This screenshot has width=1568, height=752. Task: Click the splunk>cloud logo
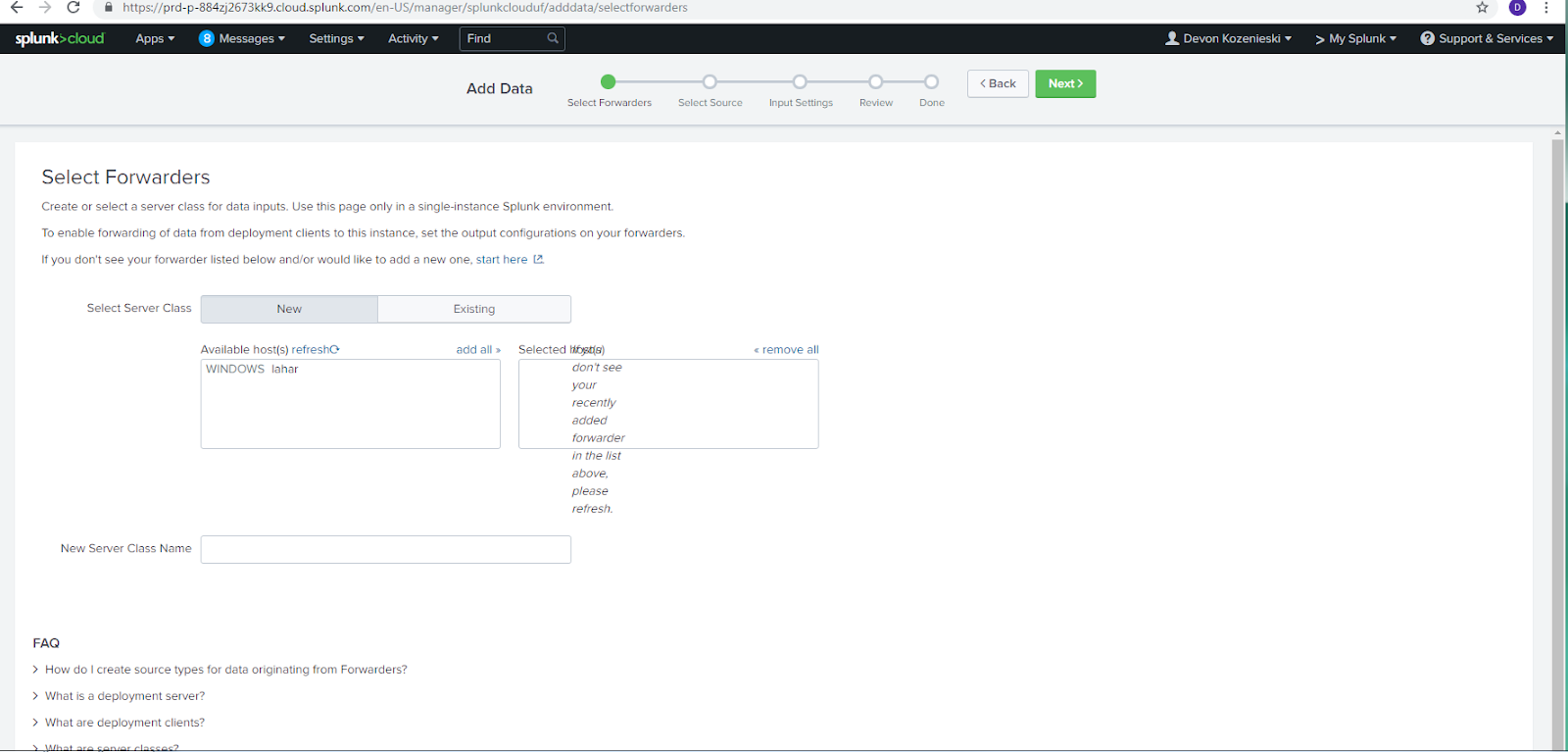pyautogui.click(x=60, y=38)
